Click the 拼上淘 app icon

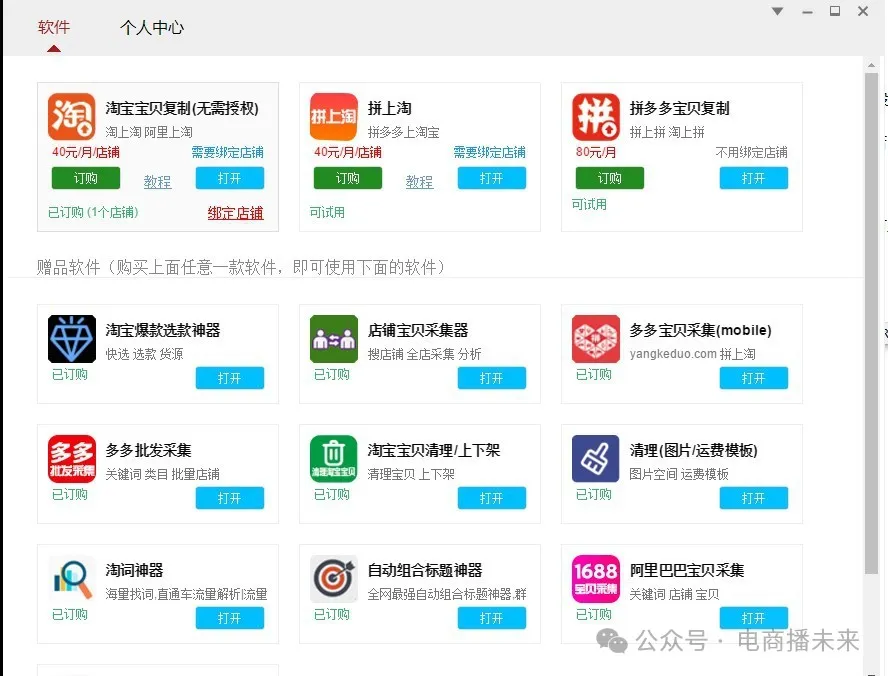click(x=333, y=118)
